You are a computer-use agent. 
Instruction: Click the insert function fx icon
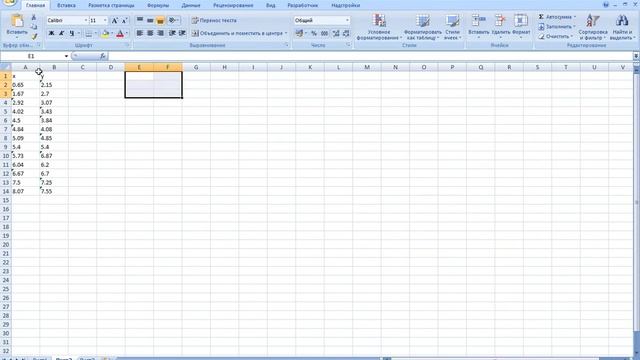click(103, 56)
